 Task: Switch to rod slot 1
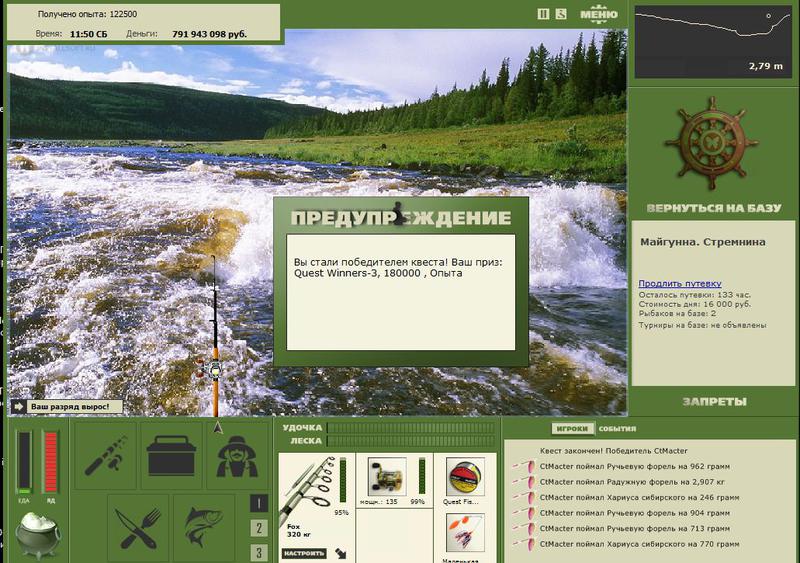(259, 503)
